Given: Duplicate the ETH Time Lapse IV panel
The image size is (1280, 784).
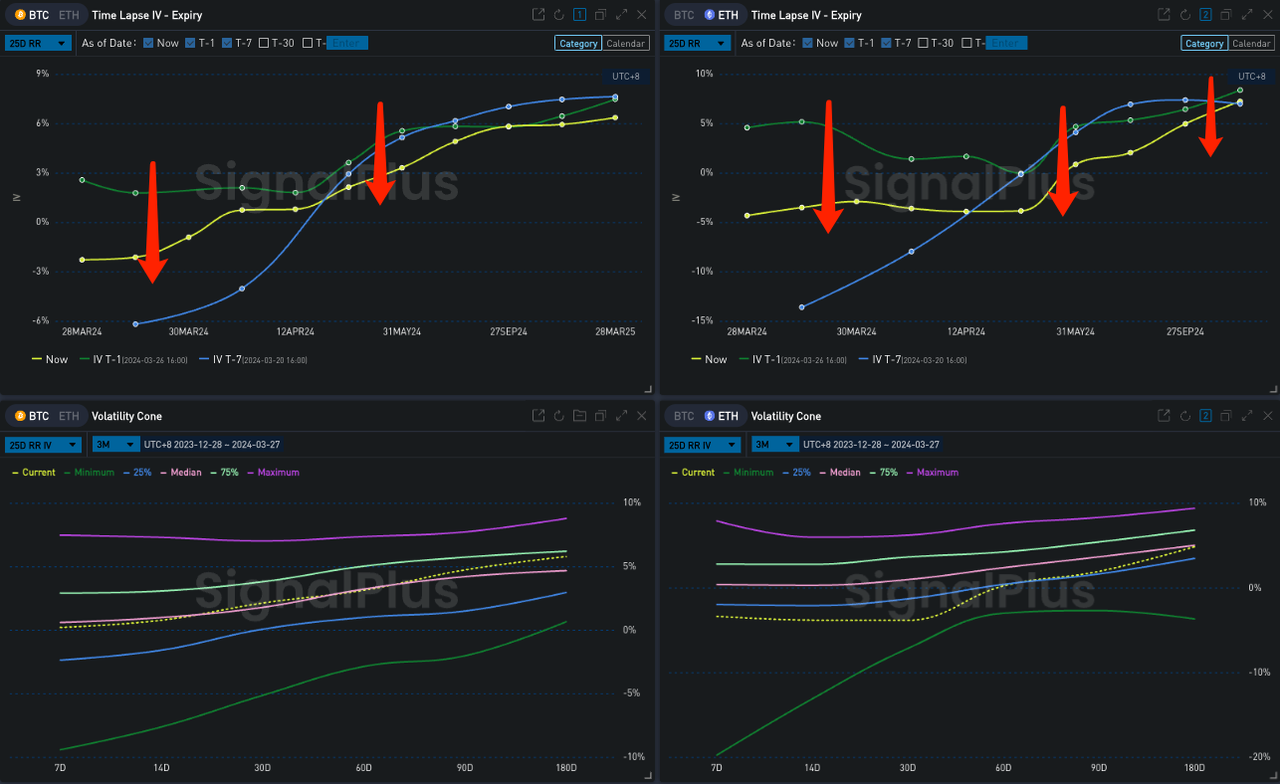Looking at the screenshot, I should (x=1227, y=15).
